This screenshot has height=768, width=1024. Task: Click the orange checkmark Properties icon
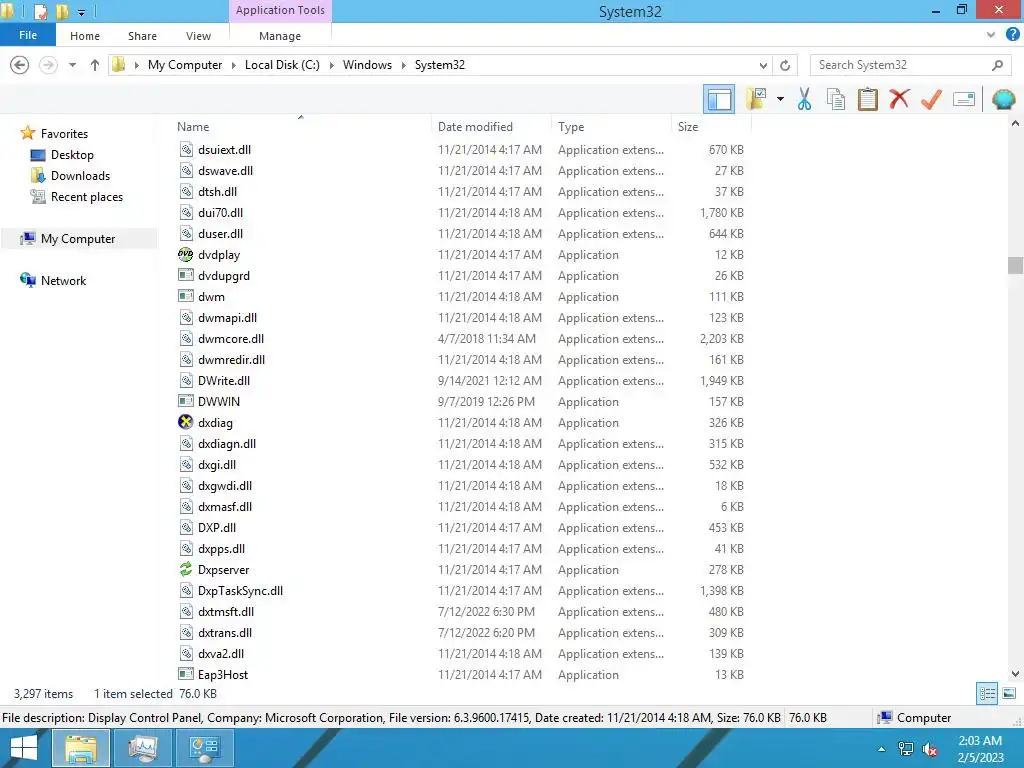[x=931, y=99]
